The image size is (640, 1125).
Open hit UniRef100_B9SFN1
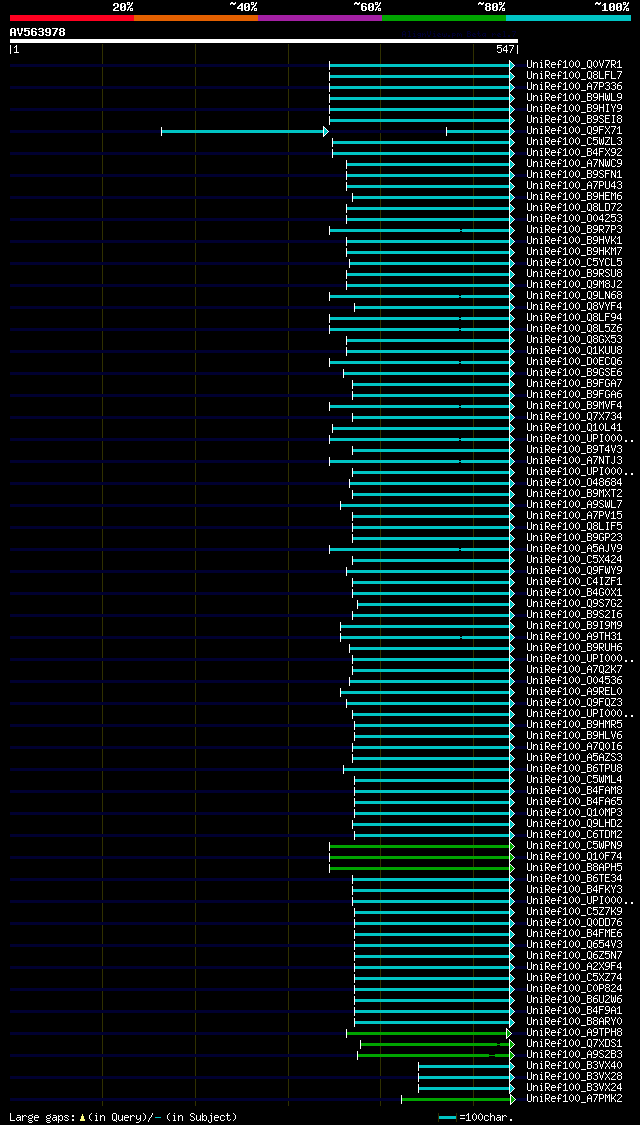click(x=574, y=174)
